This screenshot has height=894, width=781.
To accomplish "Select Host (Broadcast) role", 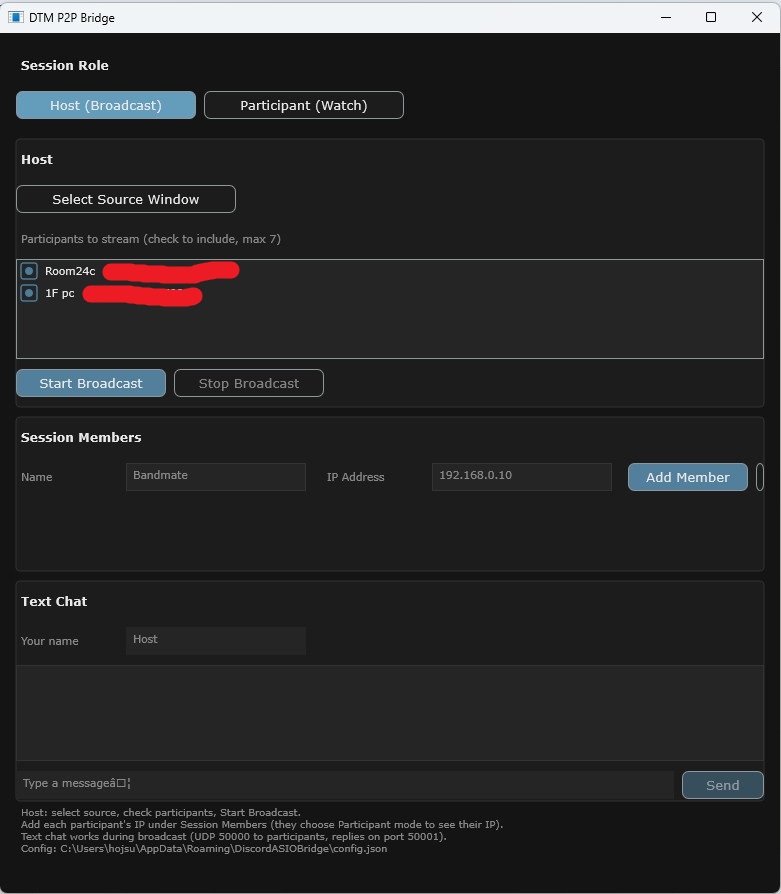I will pos(106,105).
